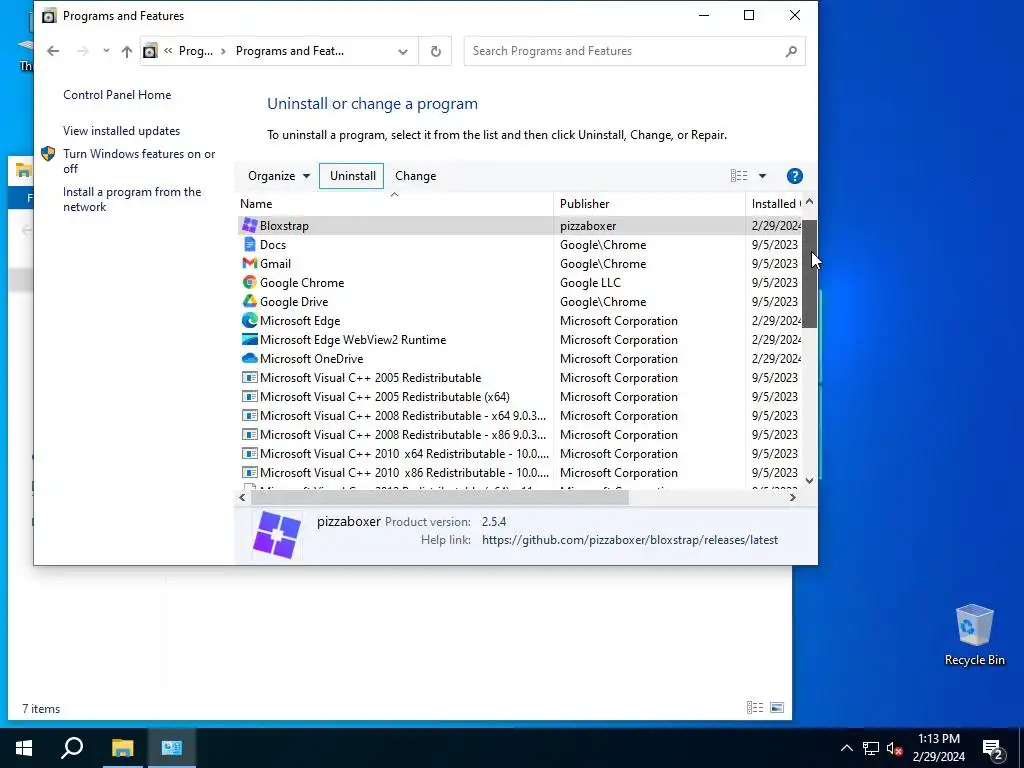Screen dimensions: 1024x768
Task: Click the muted volume tray icon
Action: 894,748
